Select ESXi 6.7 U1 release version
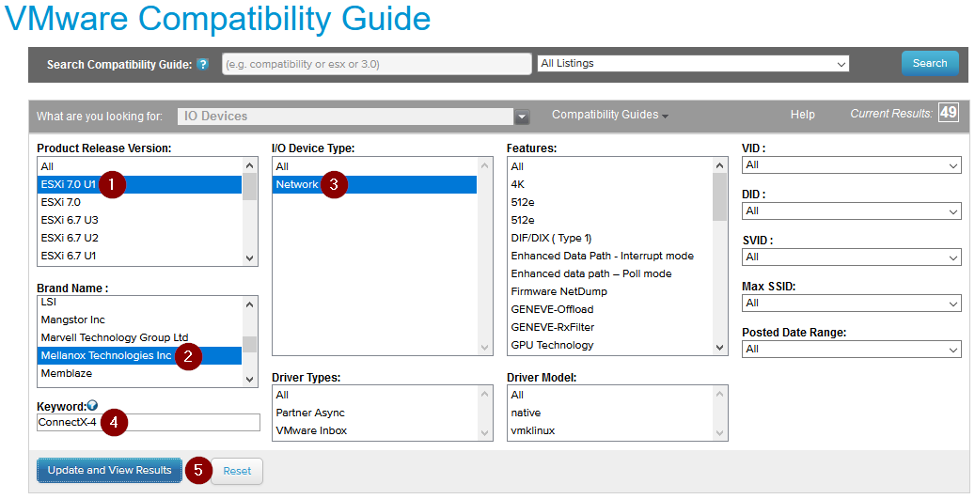Screen dimensions: 977x499 (140, 256)
